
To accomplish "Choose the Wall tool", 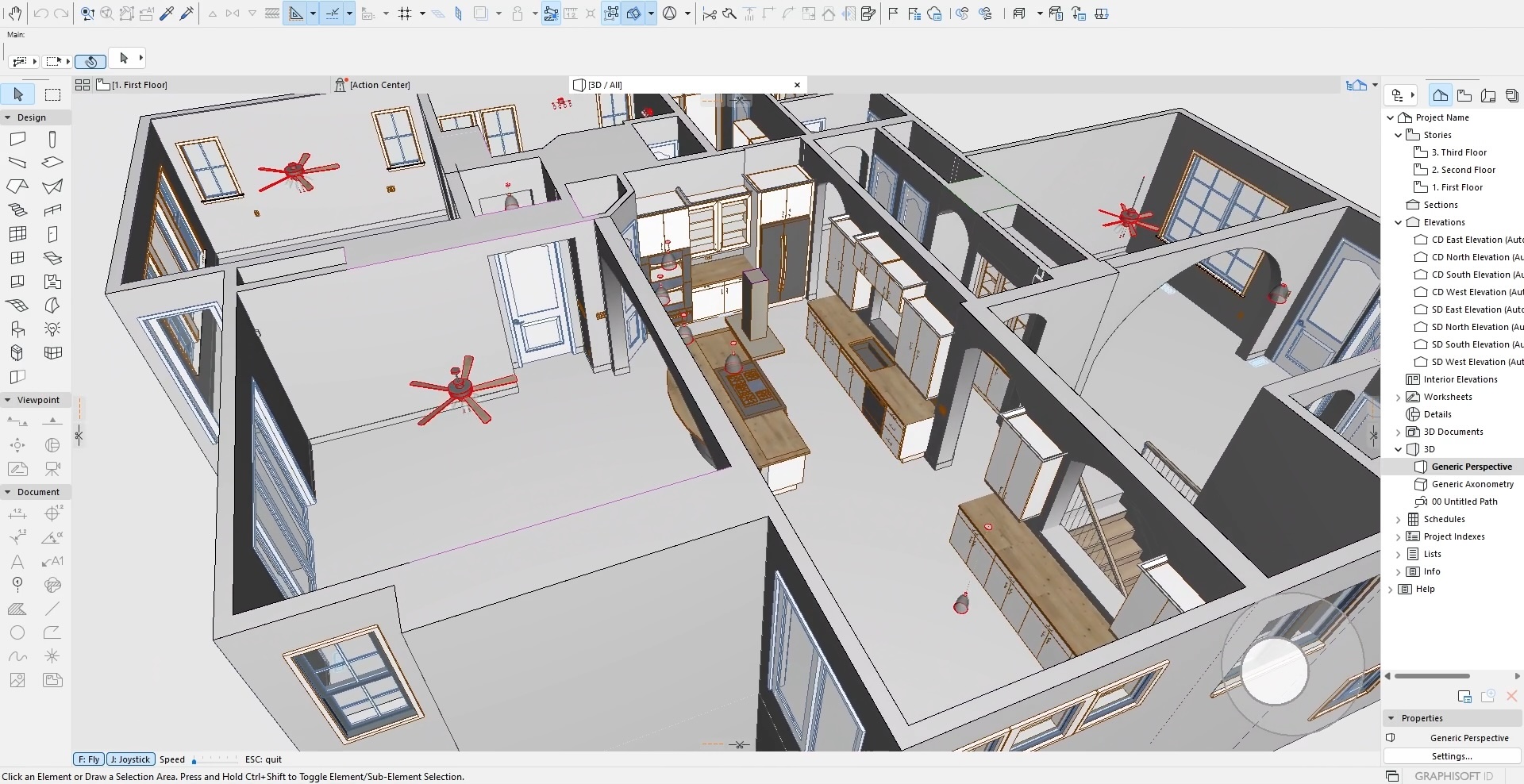I will [x=17, y=140].
